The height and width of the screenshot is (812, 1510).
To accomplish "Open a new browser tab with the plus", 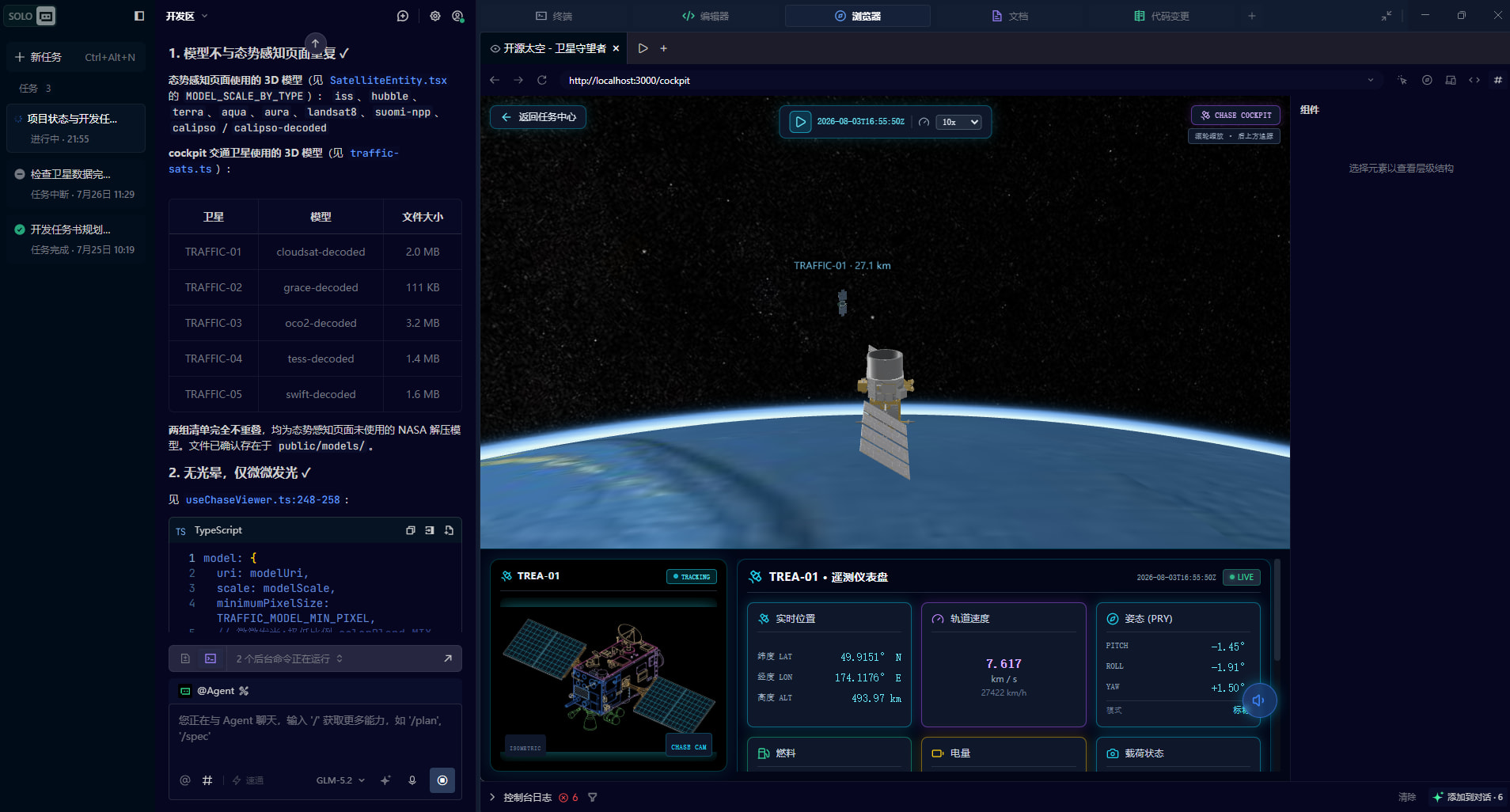I will click(x=664, y=48).
